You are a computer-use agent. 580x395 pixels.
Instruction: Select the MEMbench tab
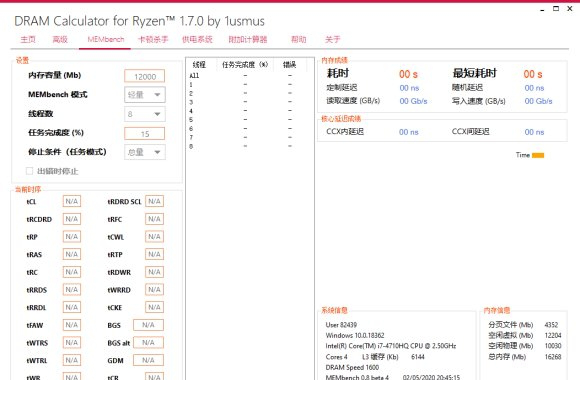click(x=106, y=39)
